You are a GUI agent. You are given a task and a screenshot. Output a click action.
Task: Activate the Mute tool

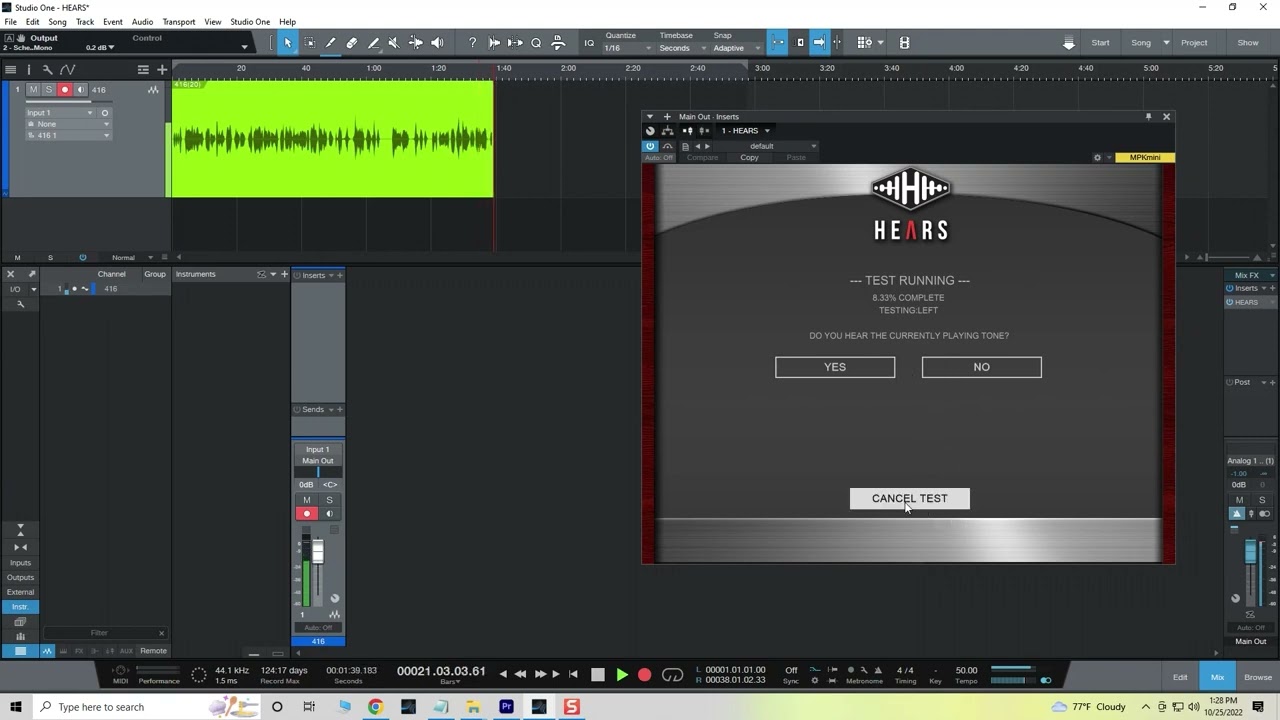tap(393, 43)
